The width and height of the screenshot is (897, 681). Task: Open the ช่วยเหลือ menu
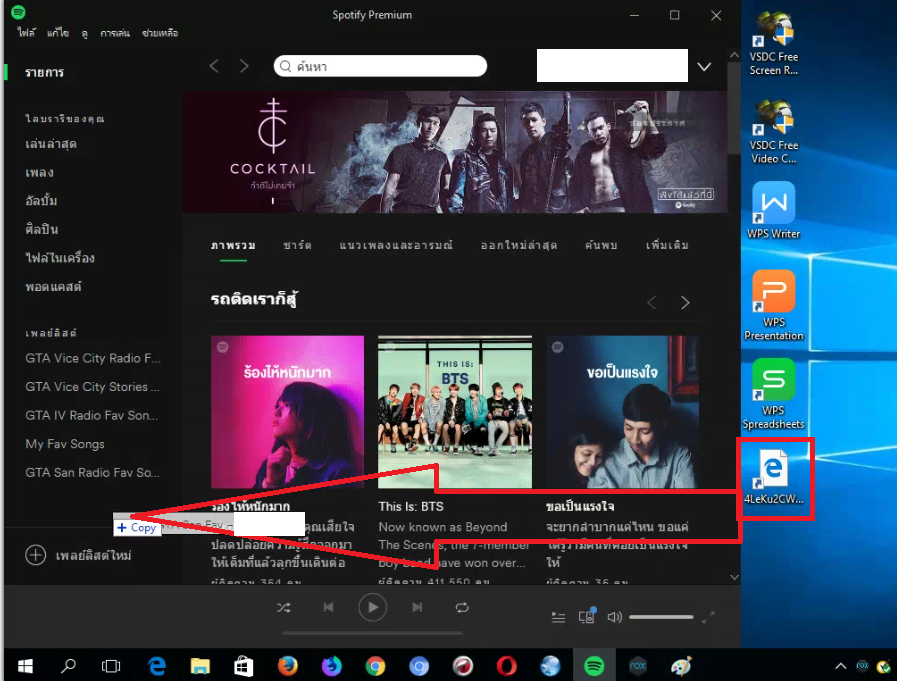click(160, 33)
